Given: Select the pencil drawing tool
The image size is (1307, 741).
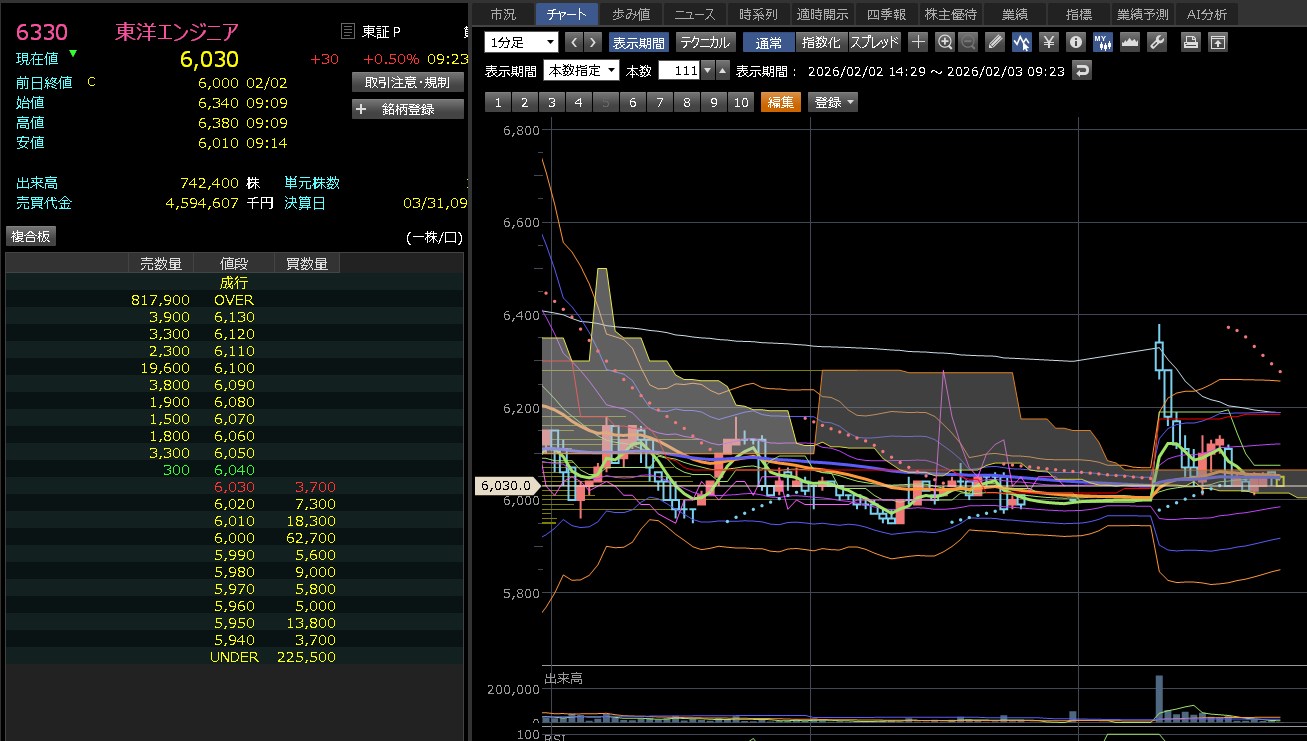Looking at the screenshot, I should [994, 42].
